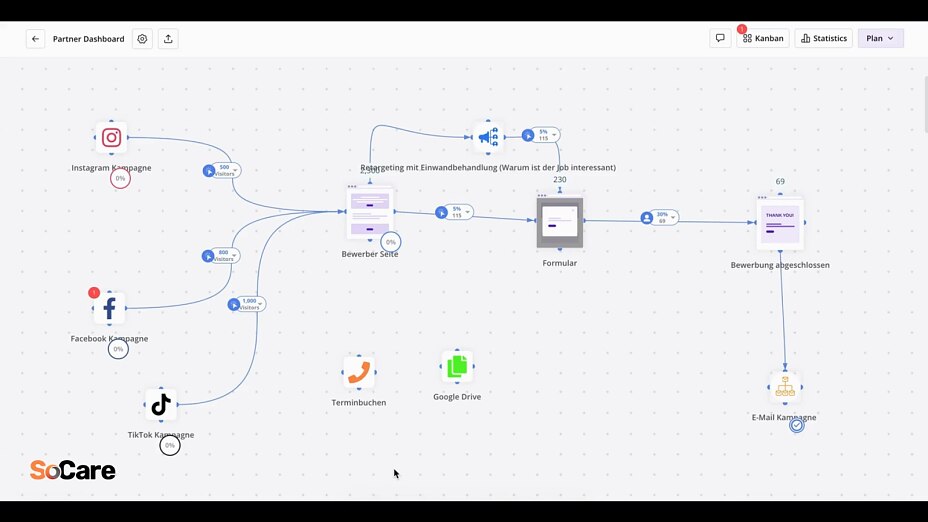Expand the 800 Visitors connection dropdown
This screenshot has width=928, height=522.
pos(234,256)
